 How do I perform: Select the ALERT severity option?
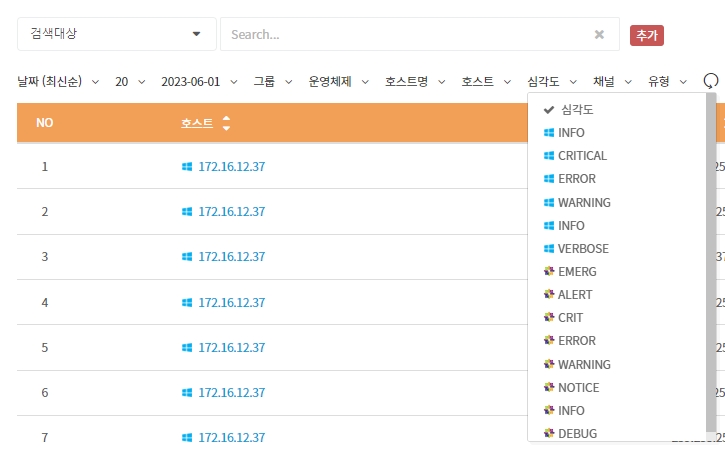(x=575, y=294)
